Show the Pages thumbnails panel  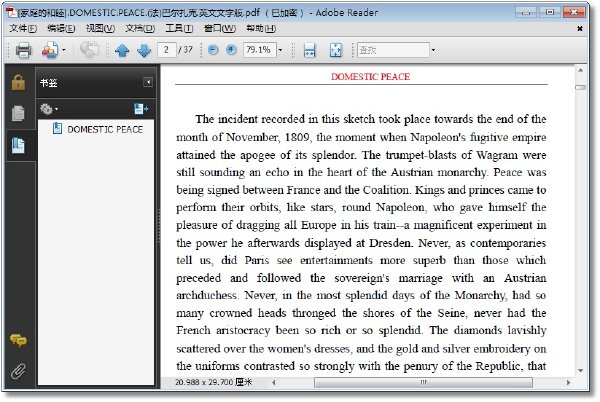pos(18,113)
